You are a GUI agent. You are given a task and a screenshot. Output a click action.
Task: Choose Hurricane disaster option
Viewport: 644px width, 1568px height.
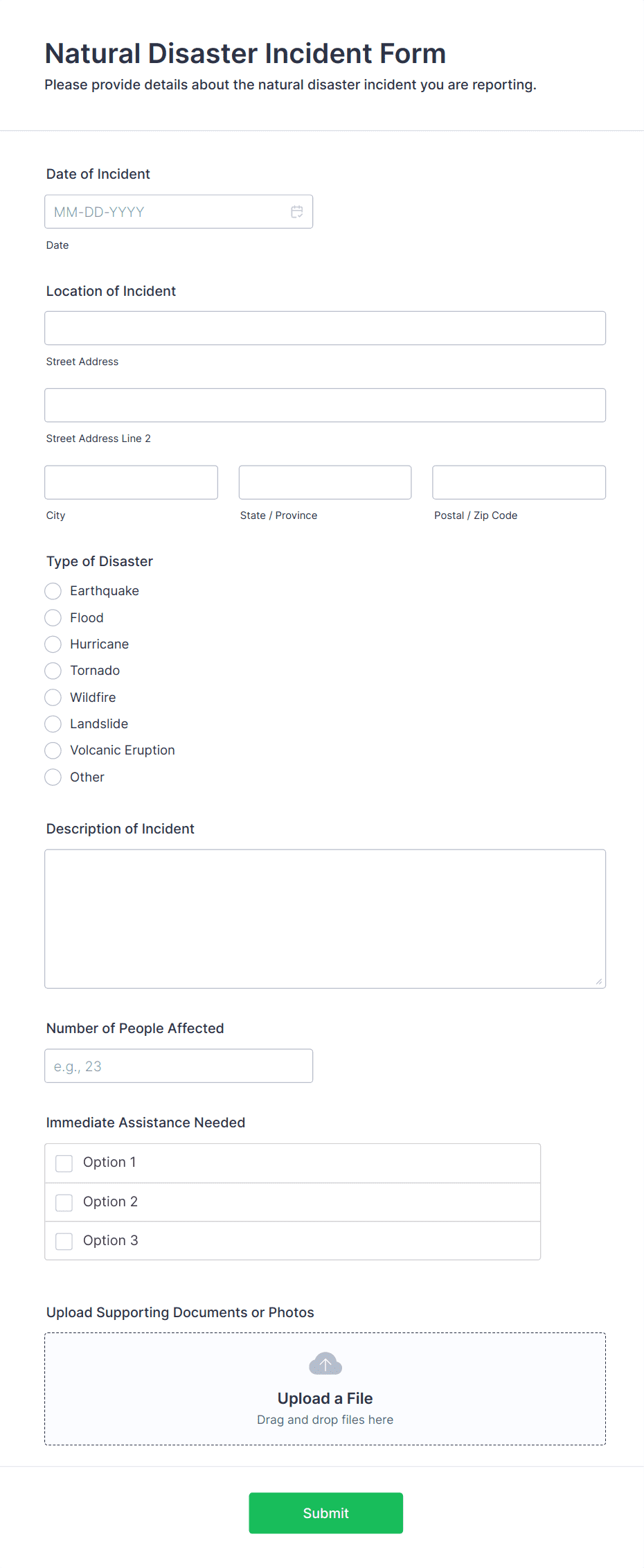point(53,644)
